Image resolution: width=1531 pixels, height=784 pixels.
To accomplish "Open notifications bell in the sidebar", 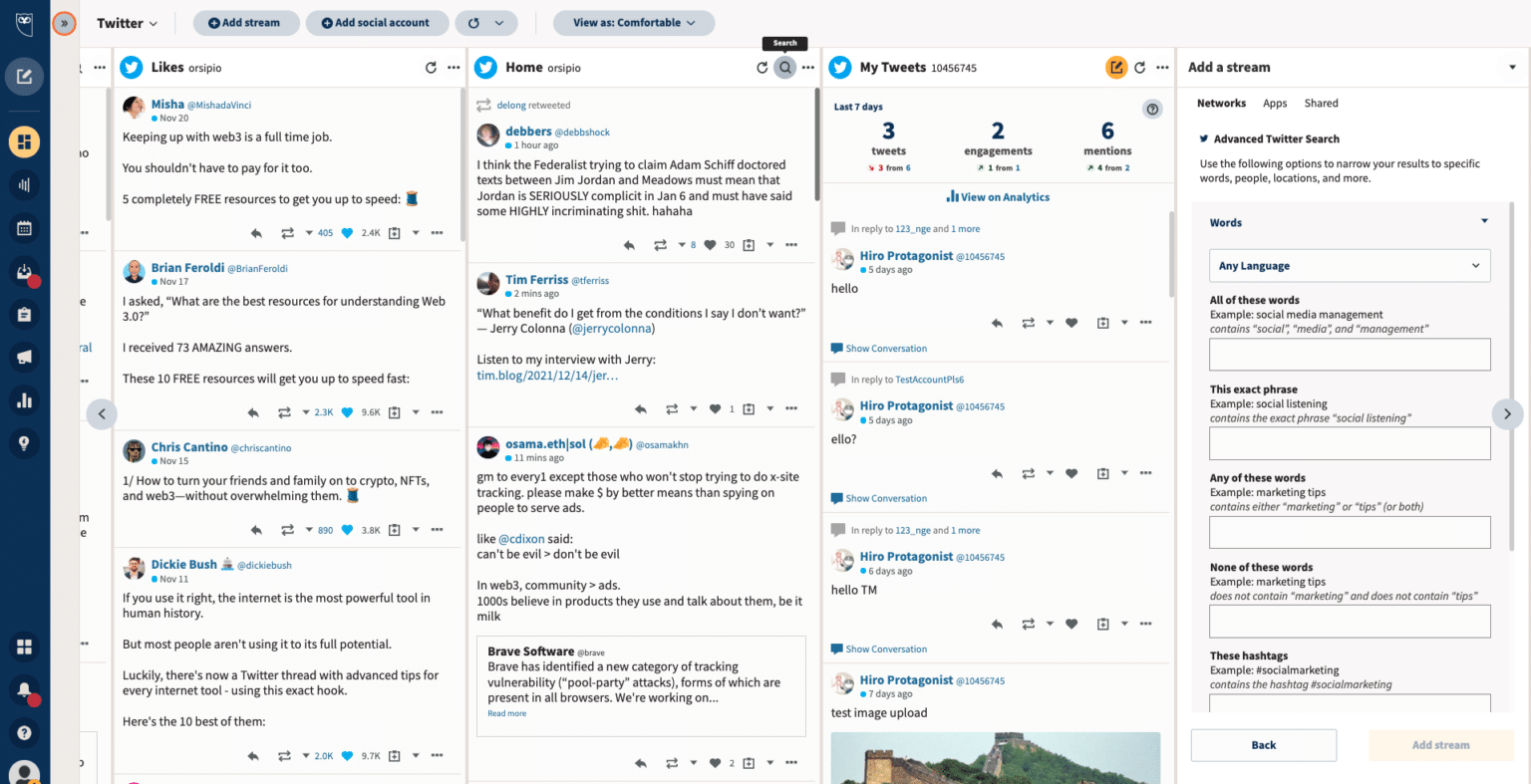I will click(x=24, y=689).
